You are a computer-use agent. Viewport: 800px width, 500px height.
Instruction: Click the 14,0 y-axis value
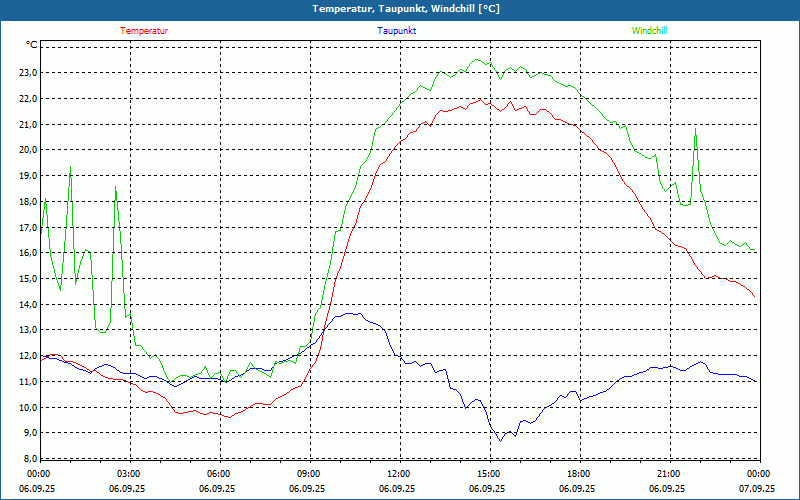pos(28,305)
